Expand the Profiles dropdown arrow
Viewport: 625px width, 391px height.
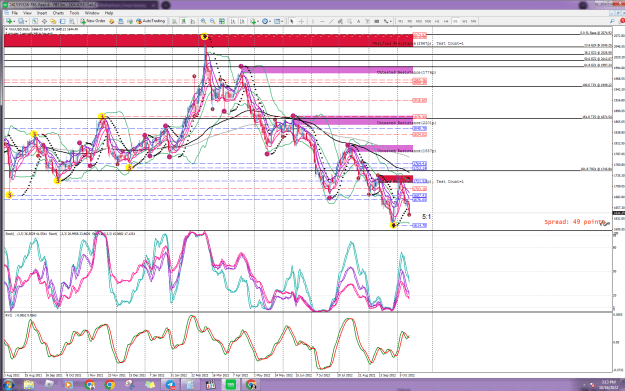(x=26, y=21)
